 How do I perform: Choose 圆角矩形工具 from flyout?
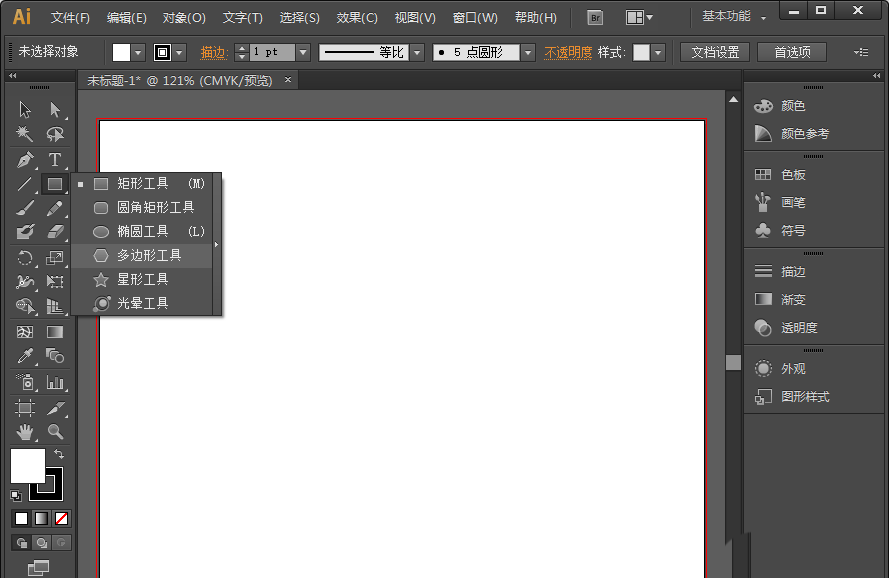coord(142,208)
